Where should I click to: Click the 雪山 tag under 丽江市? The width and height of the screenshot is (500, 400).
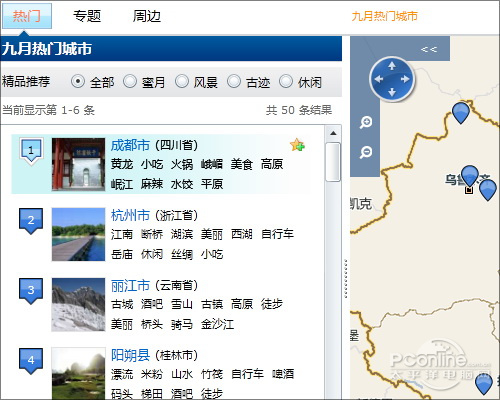[x=182, y=304]
